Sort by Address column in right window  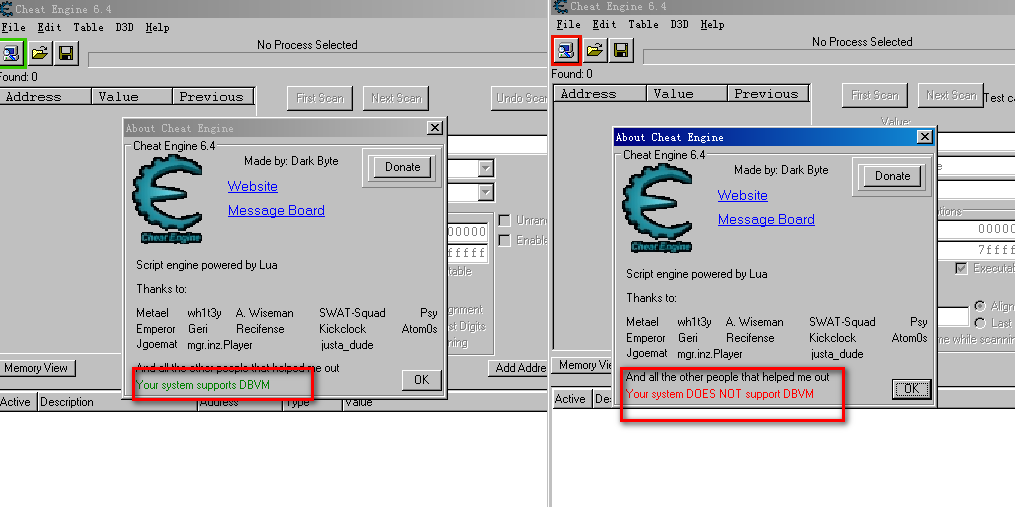(600, 94)
